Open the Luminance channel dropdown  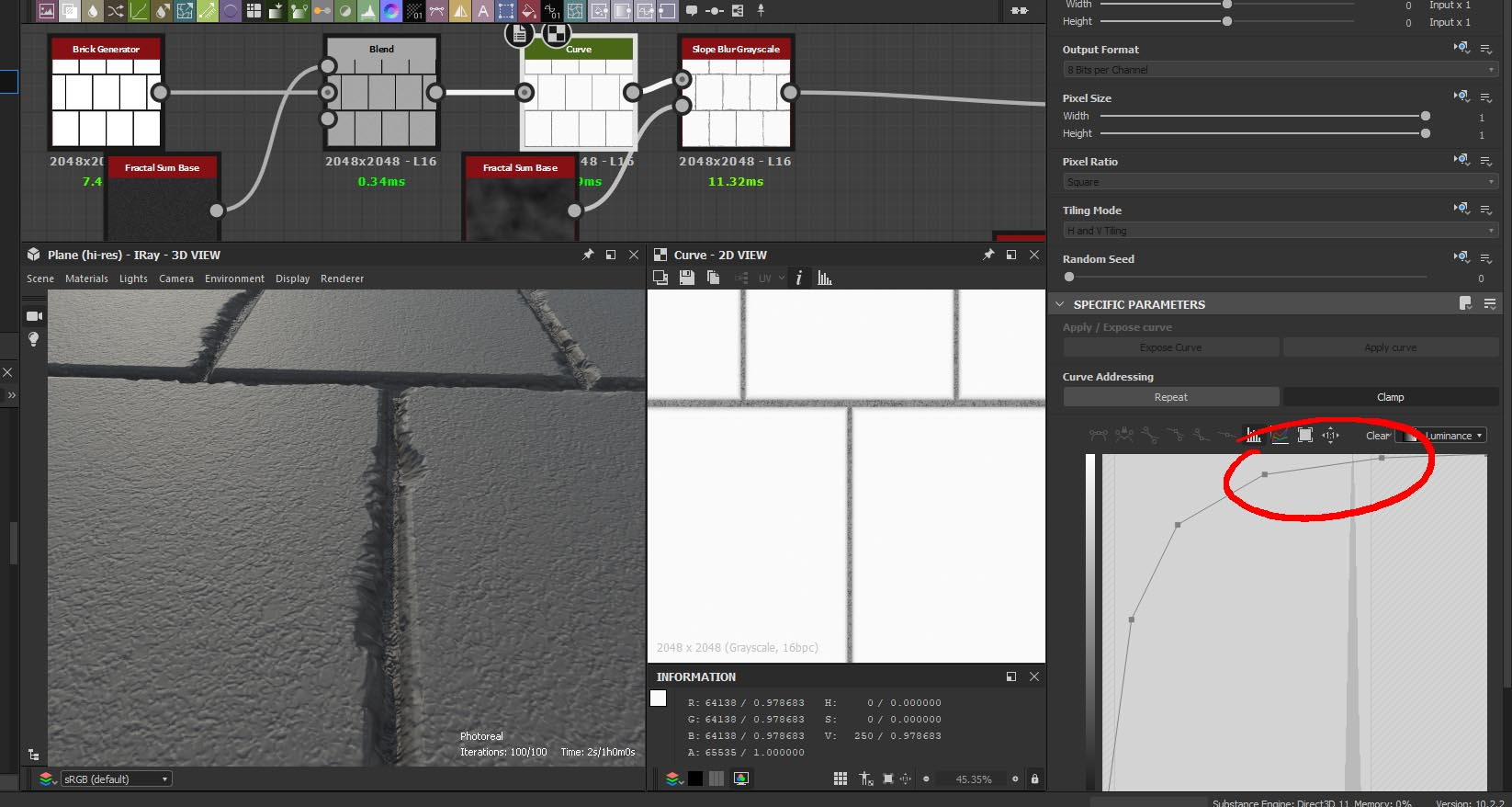point(1441,436)
